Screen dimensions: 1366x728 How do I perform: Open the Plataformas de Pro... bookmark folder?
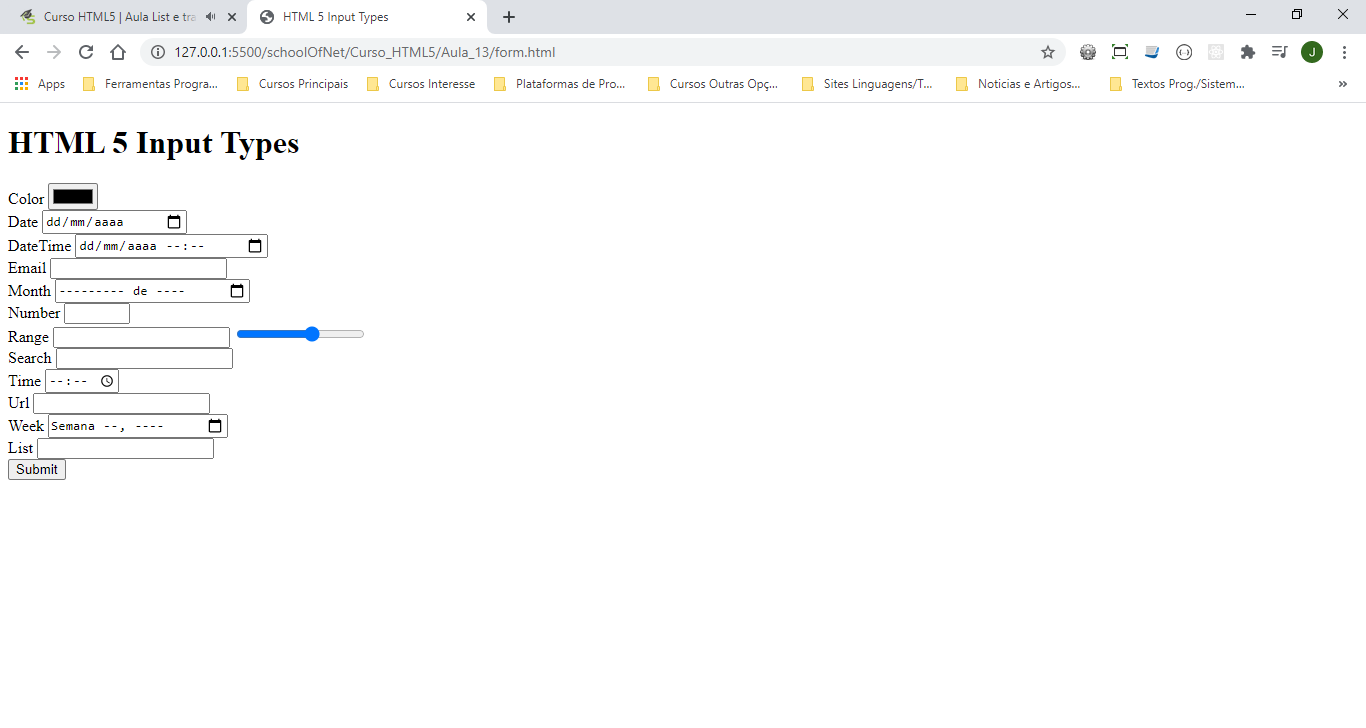pos(560,84)
